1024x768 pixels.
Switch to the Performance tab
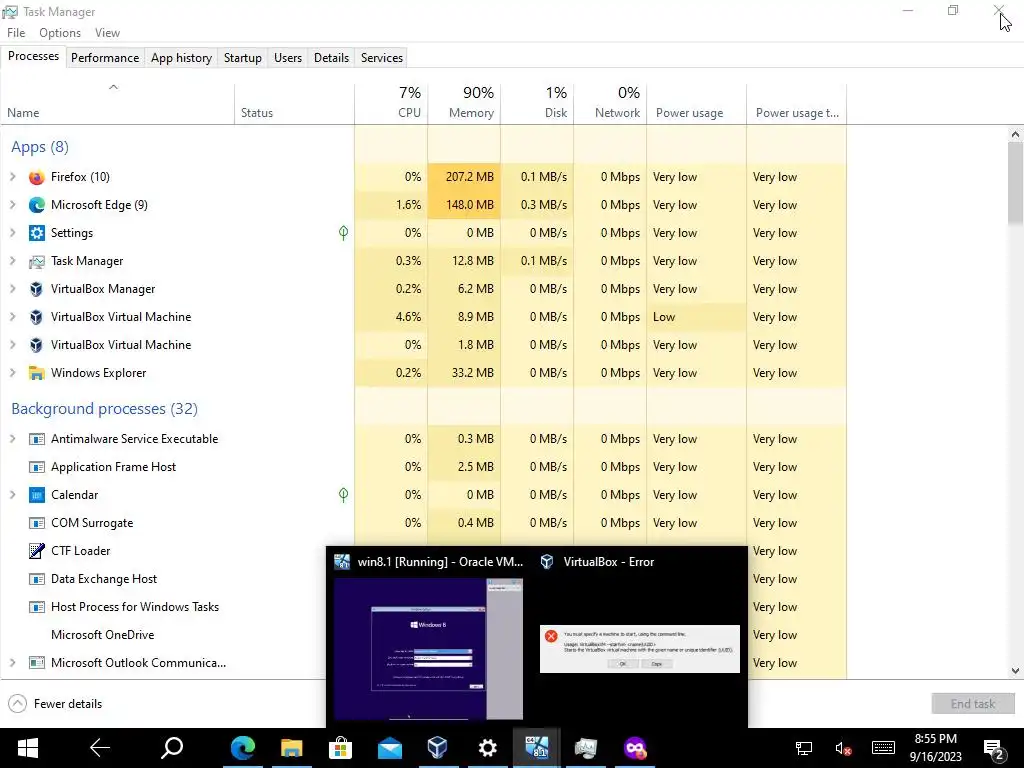click(105, 57)
